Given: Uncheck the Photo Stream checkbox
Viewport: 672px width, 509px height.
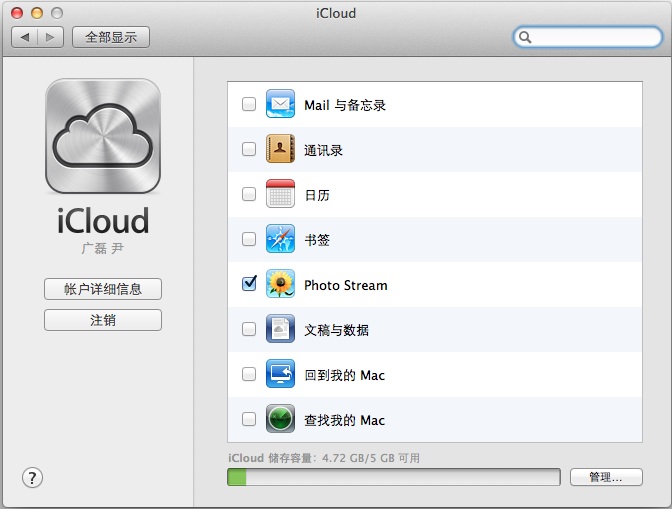Looking at the screenshot, I should pyautogui.click(x=249, y=283).
